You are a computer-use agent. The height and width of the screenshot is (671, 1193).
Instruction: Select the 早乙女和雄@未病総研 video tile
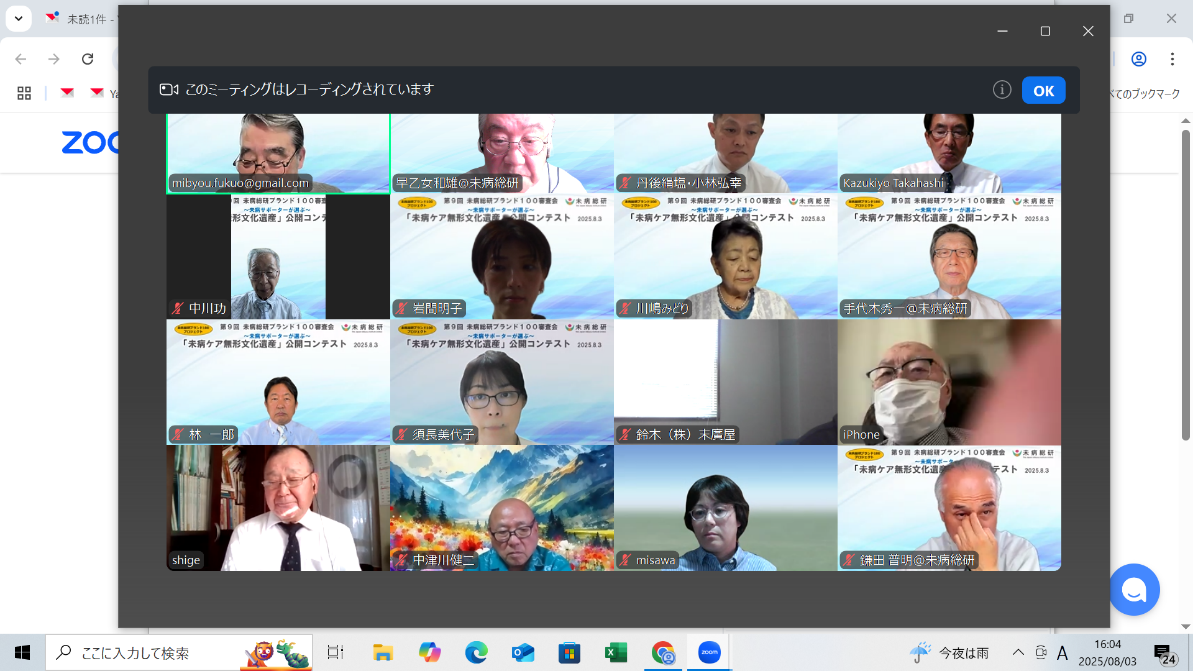pyautogui.click(x=501, y=154)
